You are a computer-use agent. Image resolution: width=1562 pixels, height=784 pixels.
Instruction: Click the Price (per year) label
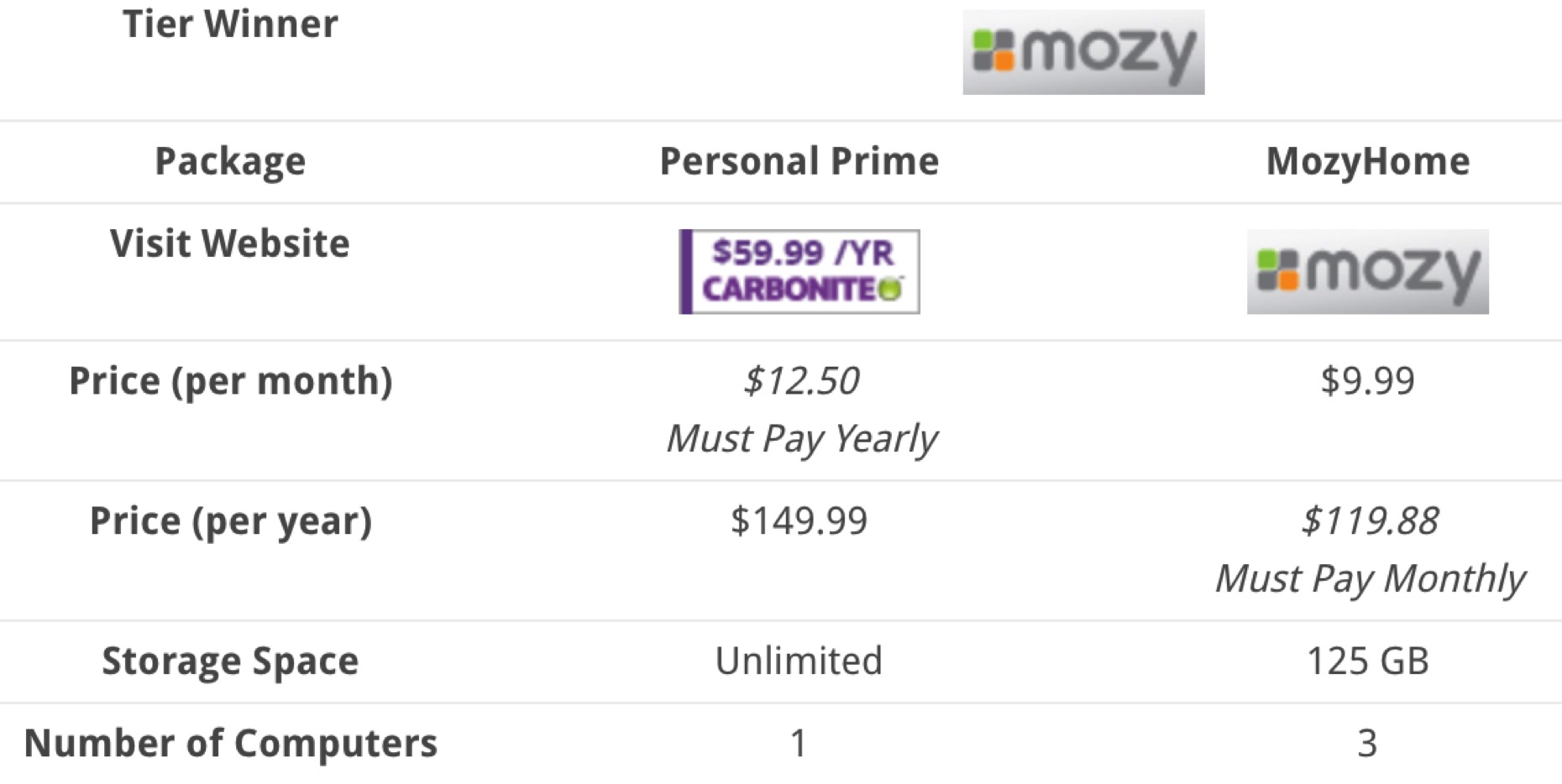tap(231, 521)
